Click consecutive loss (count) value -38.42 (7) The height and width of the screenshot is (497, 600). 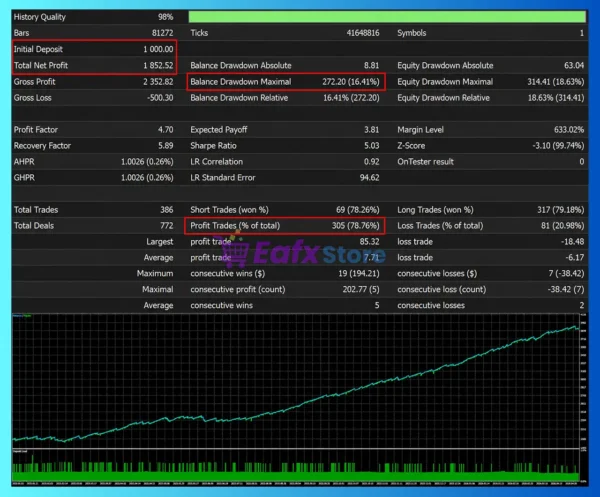point(566,290)
